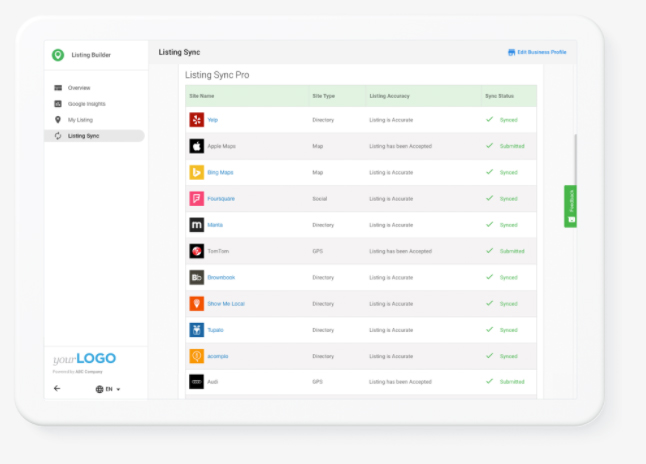Open My Listing in the sidebar
646x464 pixels.
pos(80,120)
